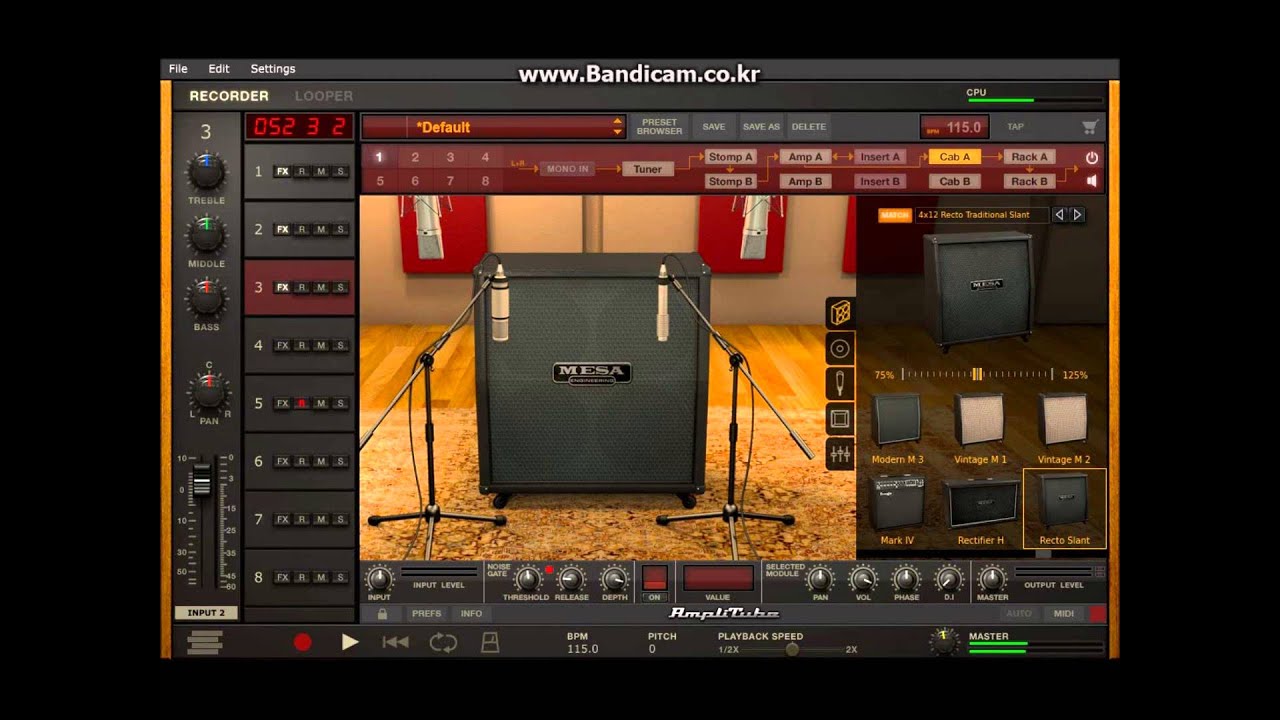Mute track 3 with the M button
Image resolution: width=1280 pixels, height=720 pixels.
point(321,288)
